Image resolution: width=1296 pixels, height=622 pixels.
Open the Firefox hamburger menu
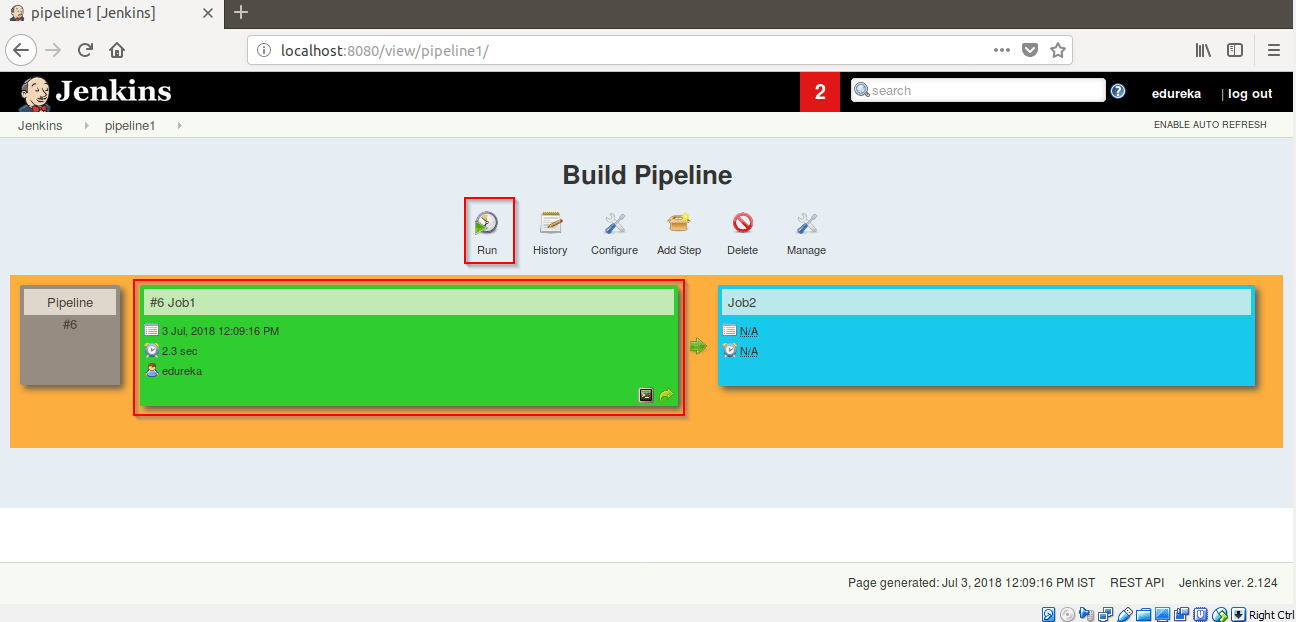click(x=1274, y=49)
